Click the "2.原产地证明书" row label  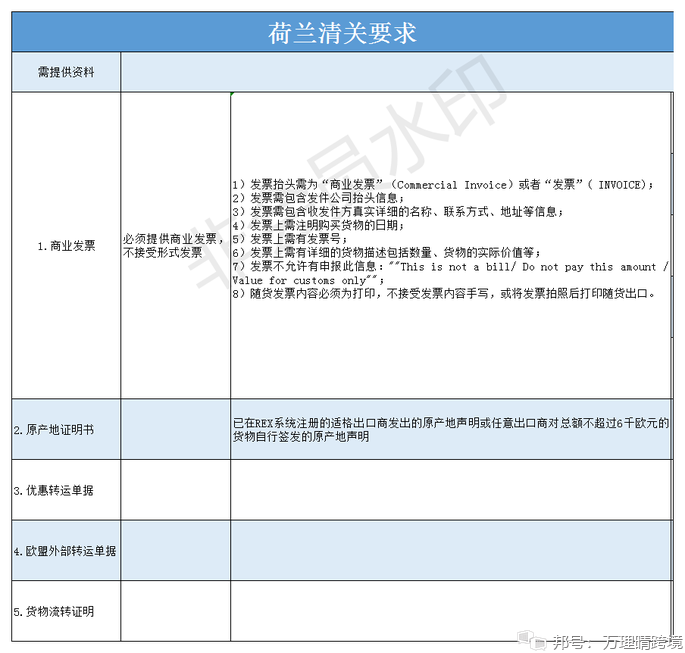pos(66,429)
